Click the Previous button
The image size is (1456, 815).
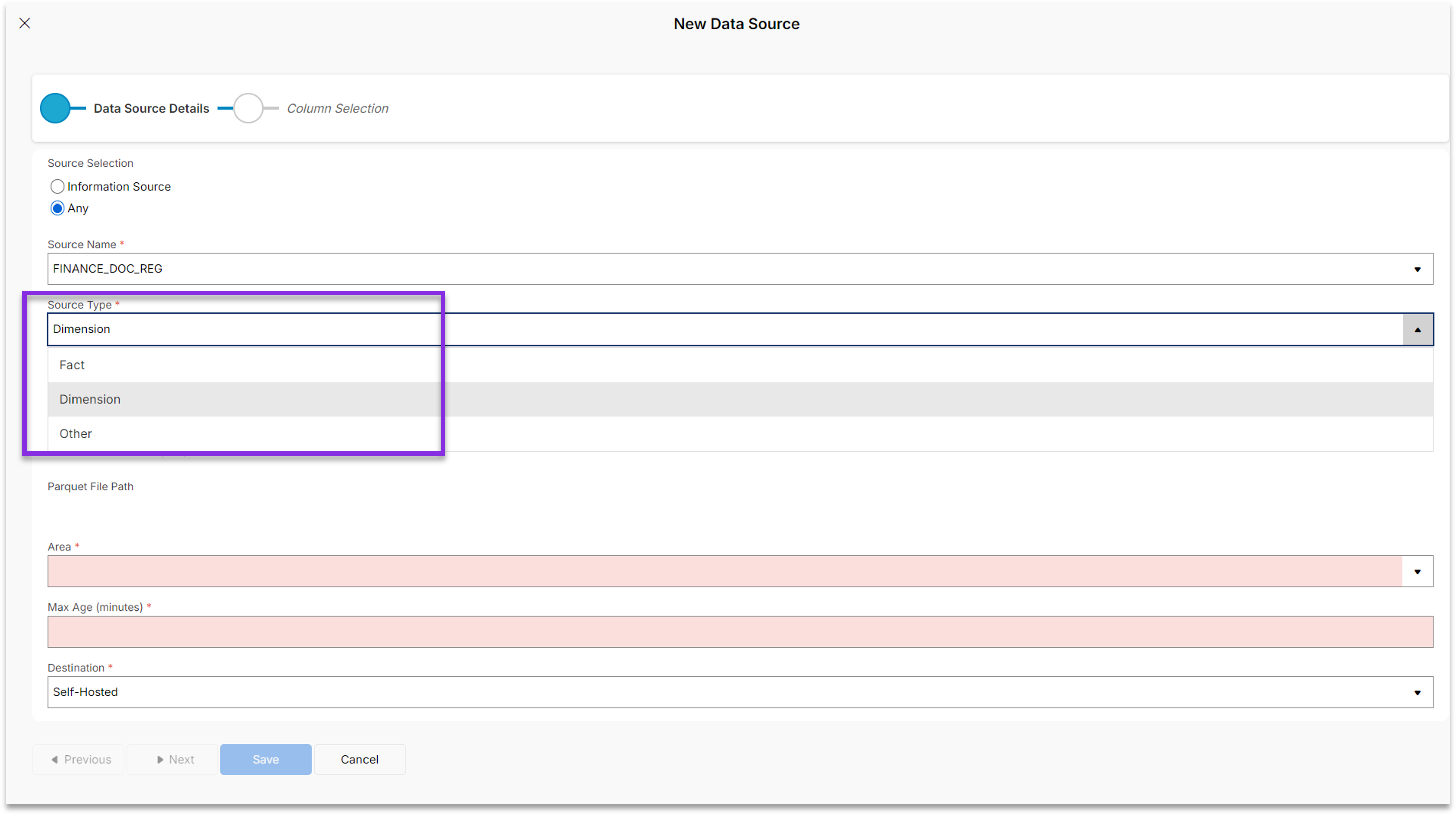tap(79, 759)
